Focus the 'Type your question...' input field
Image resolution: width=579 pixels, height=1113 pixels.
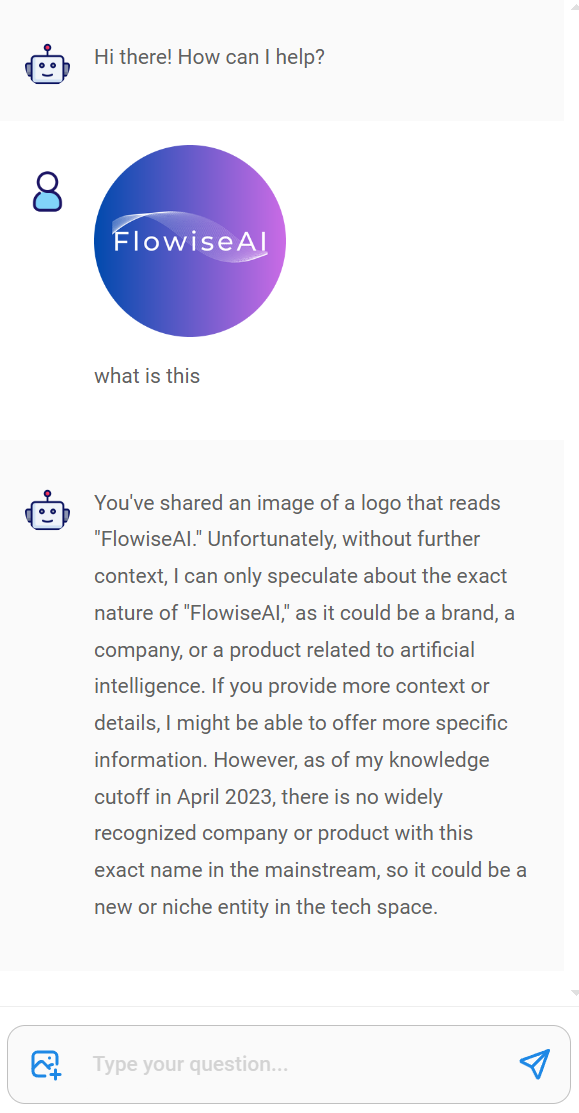(x=298, y=1064)
